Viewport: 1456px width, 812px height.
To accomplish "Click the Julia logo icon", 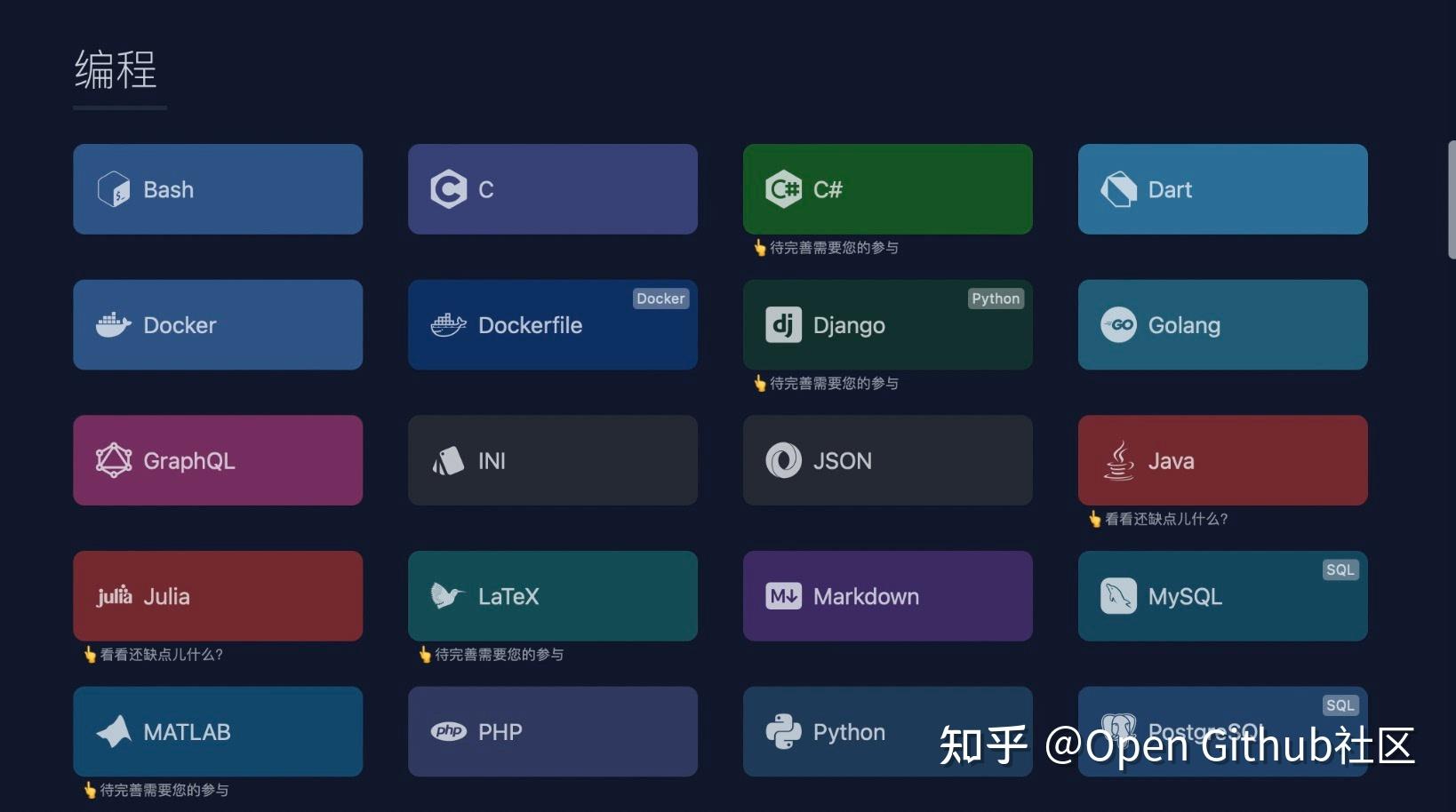I will point(114,595).
